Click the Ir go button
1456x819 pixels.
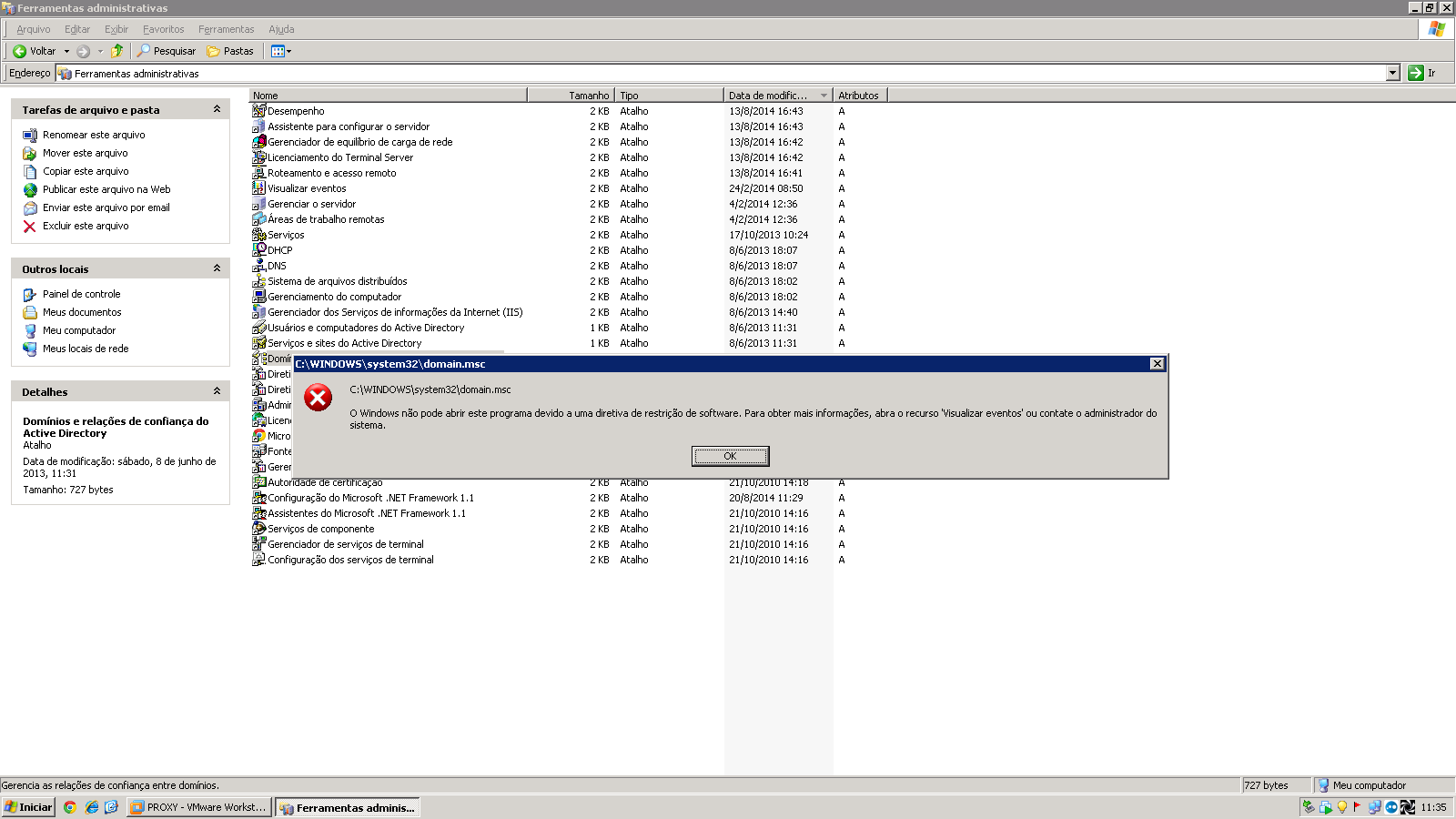(1422, 73)
